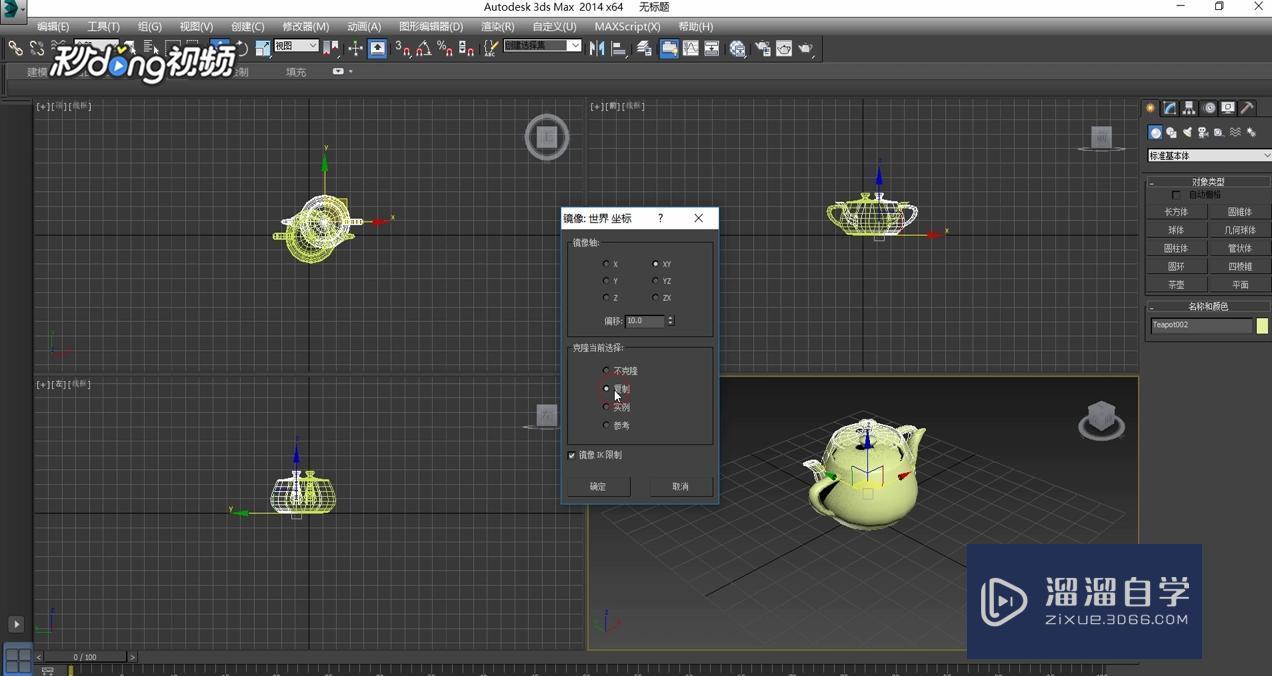Click the Render Production teapot icon
The width and height of the screenshot is (1272, 676).
coord(805,48)
